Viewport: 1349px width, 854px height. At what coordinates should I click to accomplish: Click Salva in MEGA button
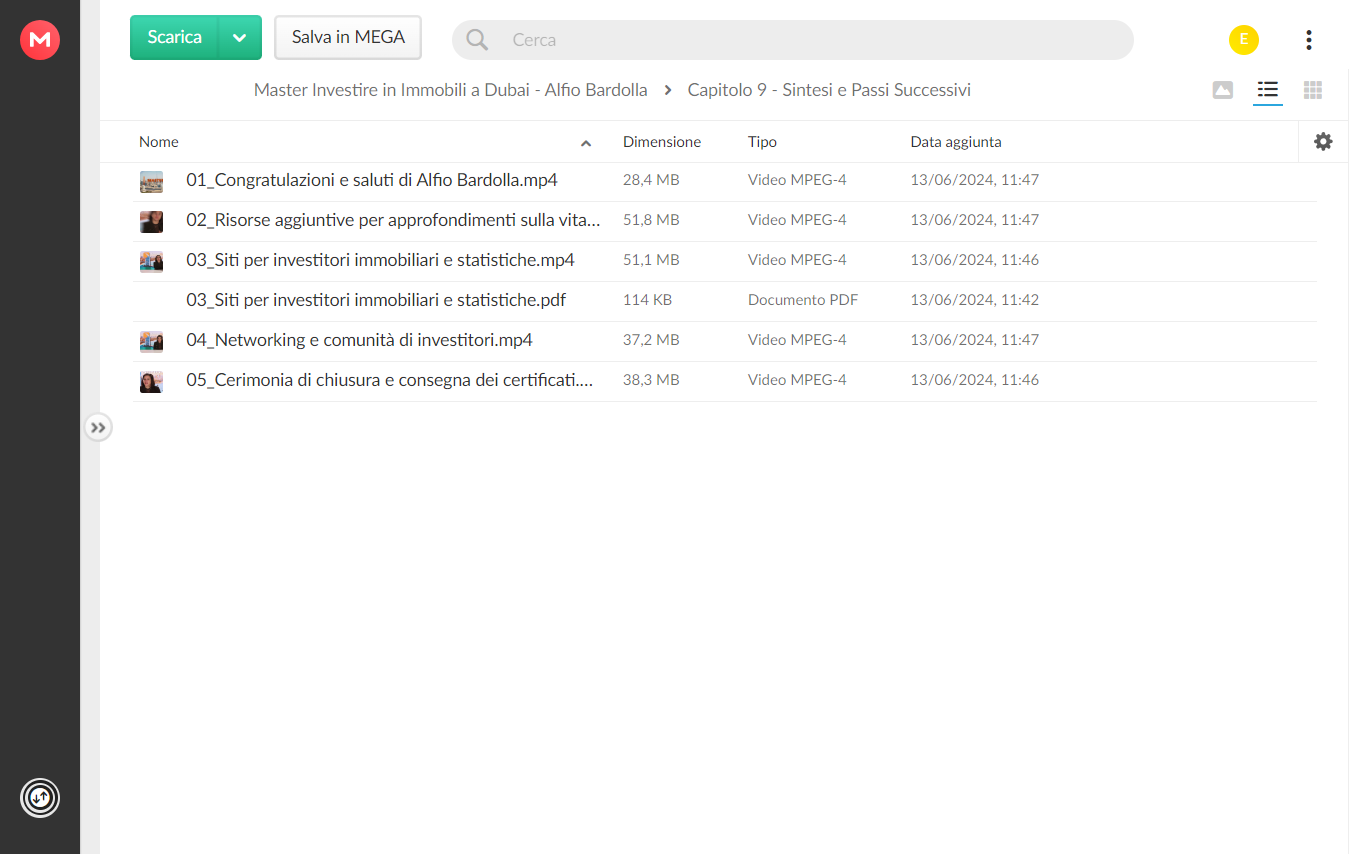(x=348, y=38)
